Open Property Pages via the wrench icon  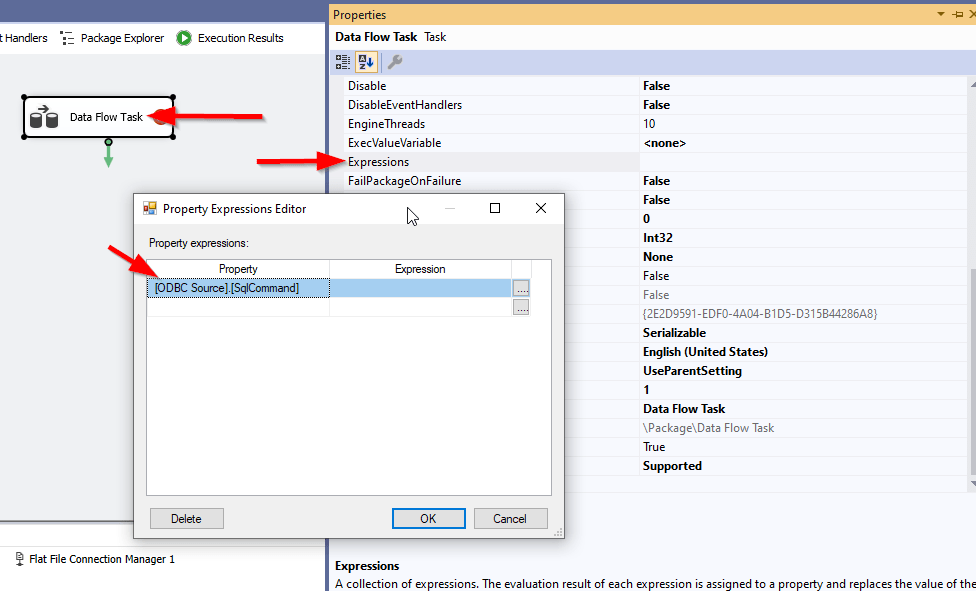click(x=394, y=61)
